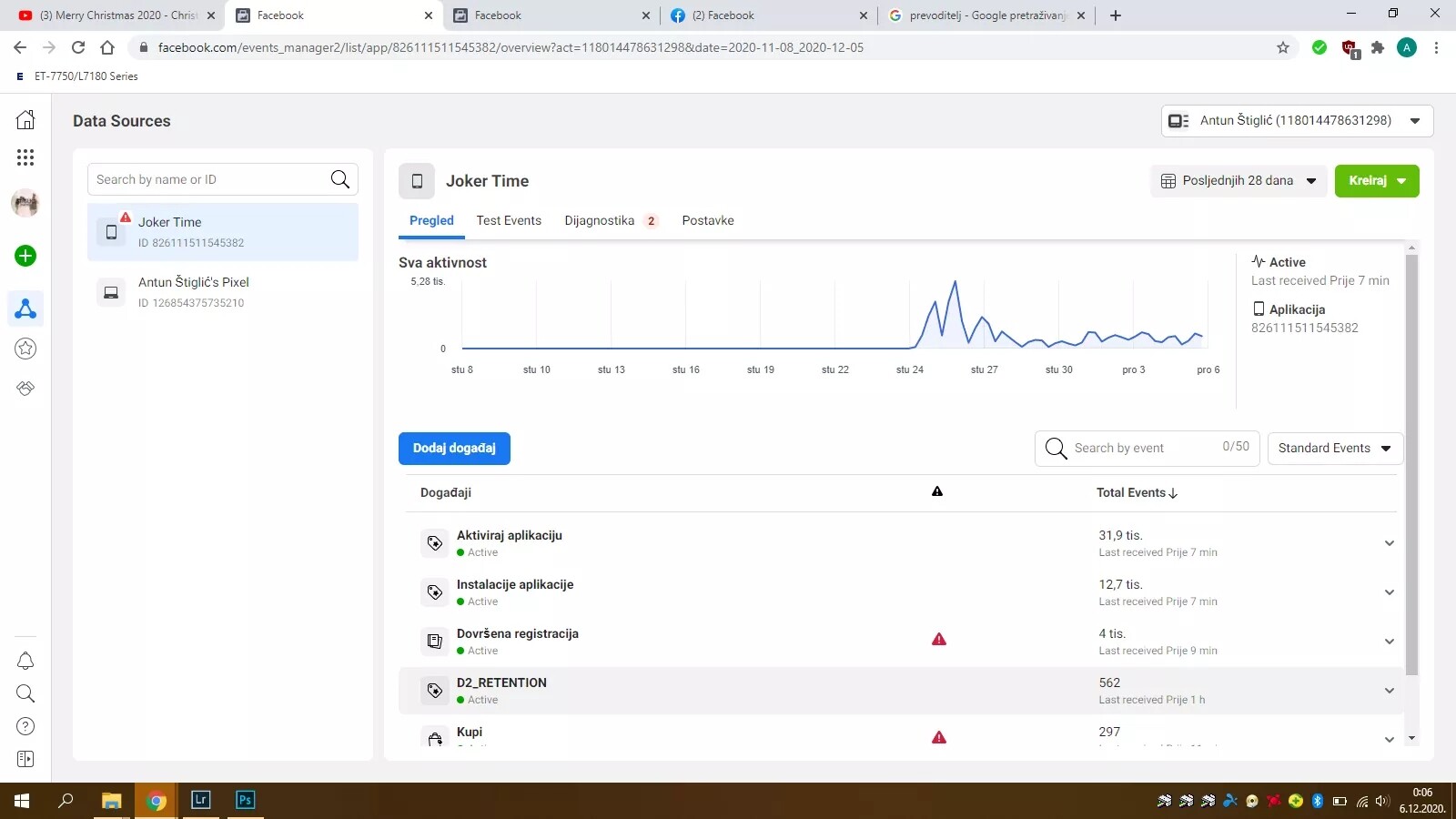1456x819 pixels.
Task: Click the scrollbar down arrow
Action: click(x=1412, y=738)
